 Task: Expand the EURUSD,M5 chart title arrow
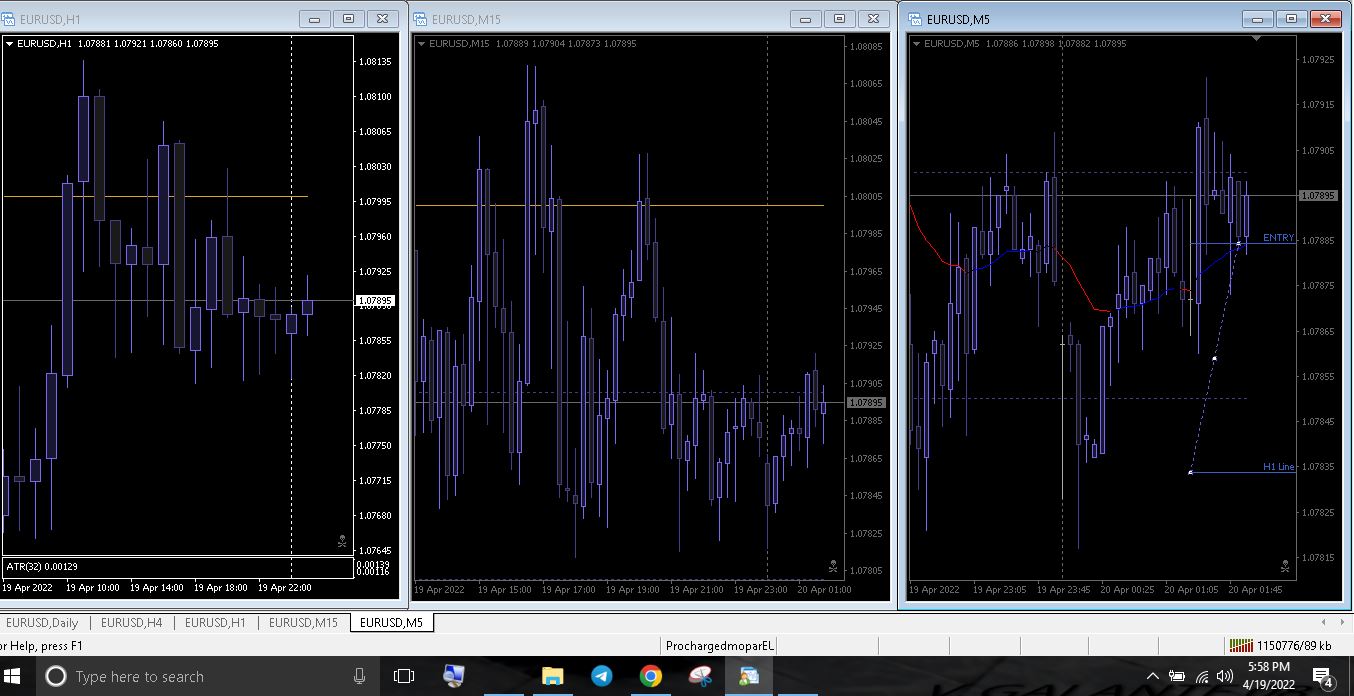(x=917, y=44)
